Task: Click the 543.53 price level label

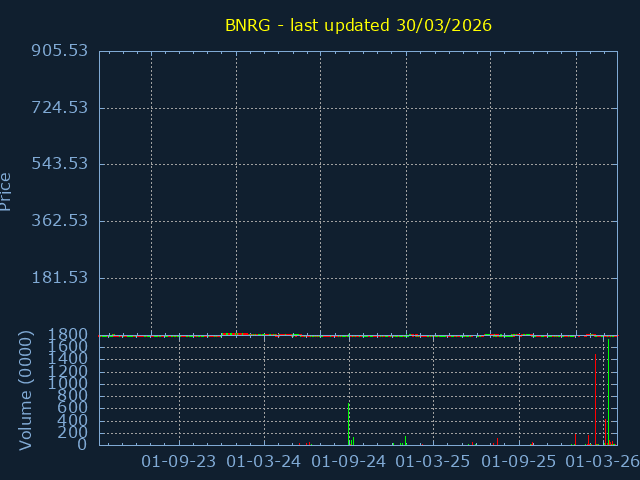Action: pos(60,164)
